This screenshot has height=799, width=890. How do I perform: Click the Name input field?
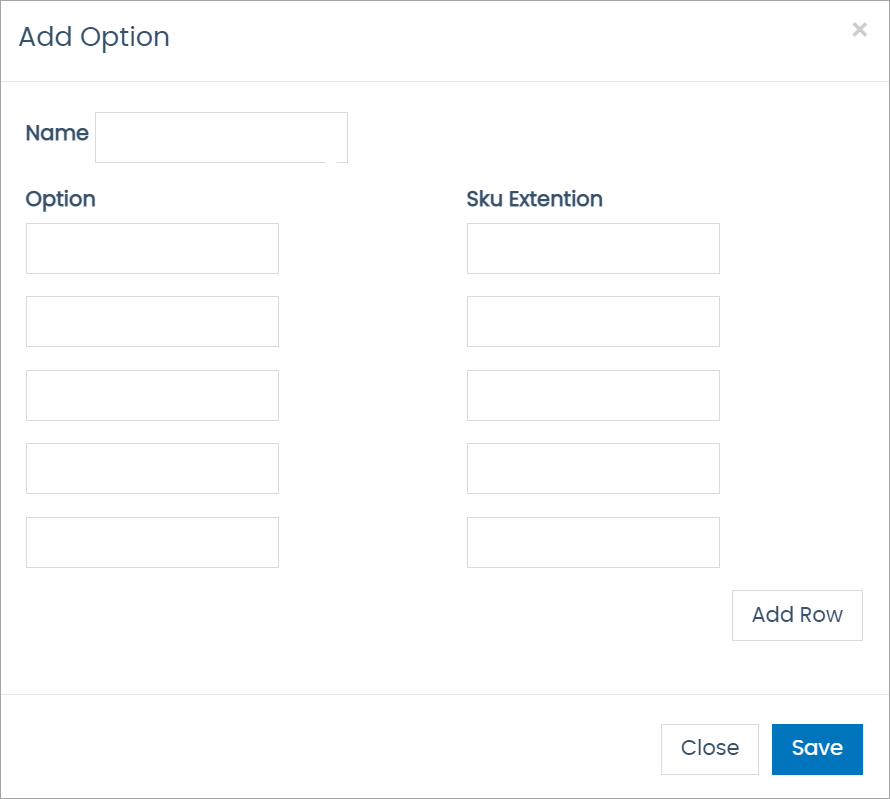[x=220, y=137]
